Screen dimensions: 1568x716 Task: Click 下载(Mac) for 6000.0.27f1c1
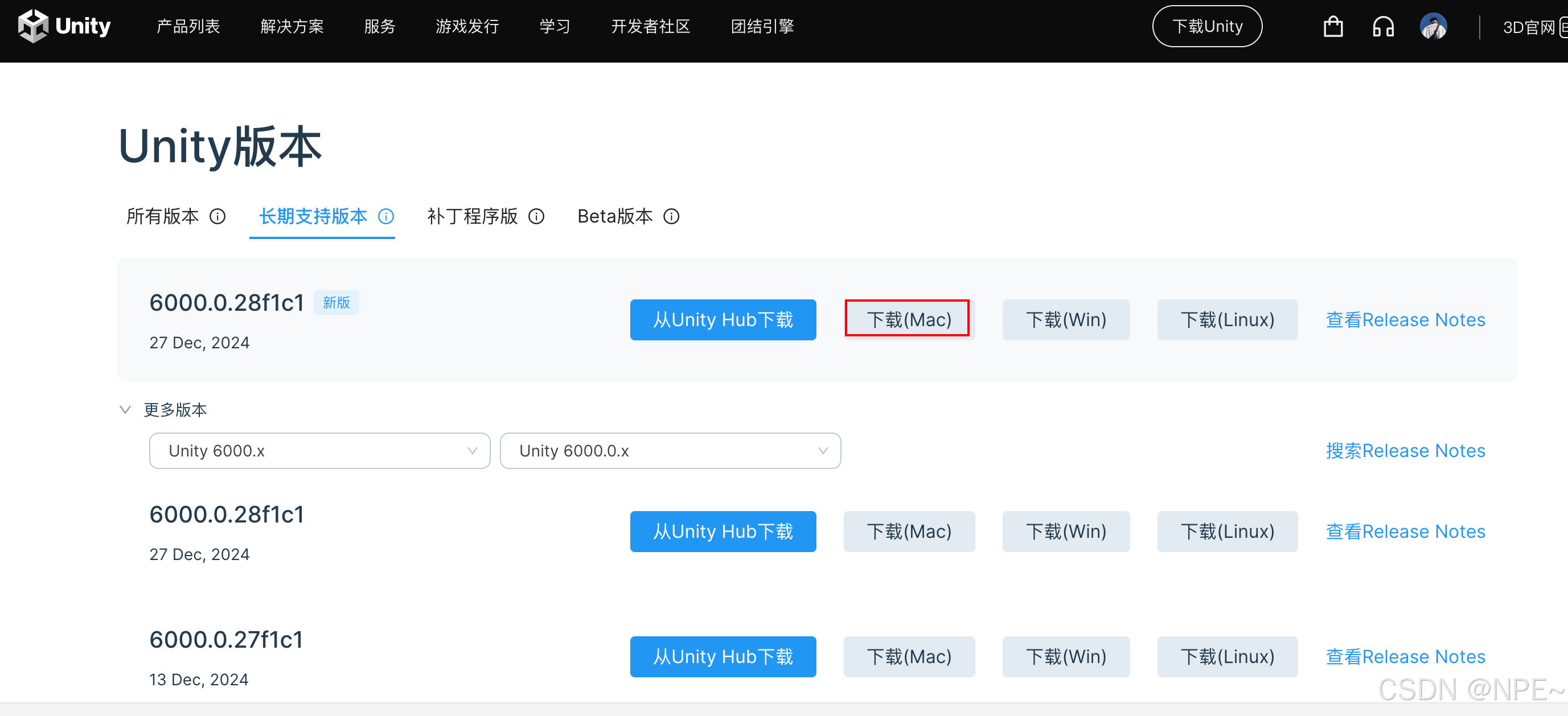[x=909, y=657]
